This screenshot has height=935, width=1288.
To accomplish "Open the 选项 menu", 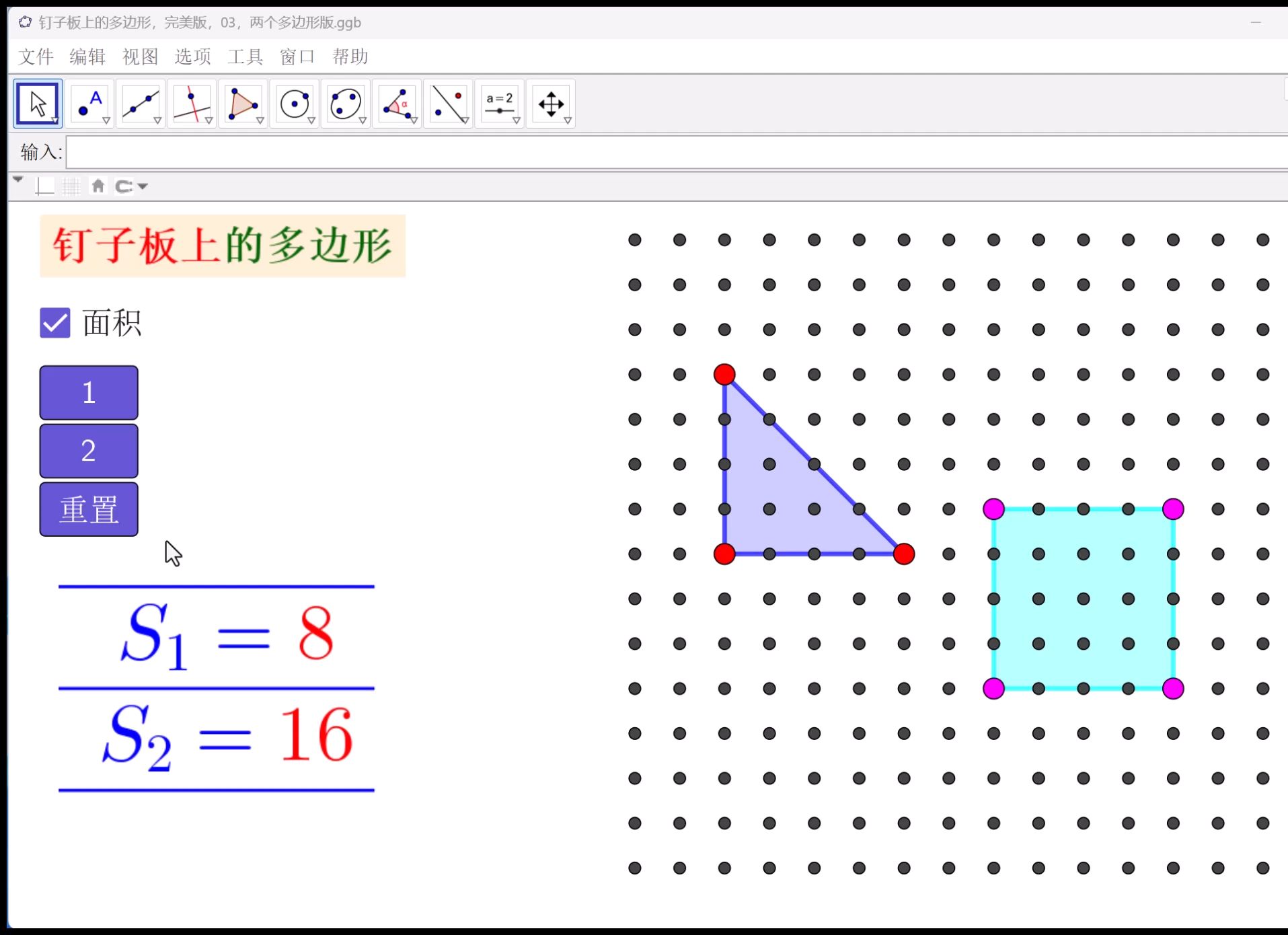I will (192, 57).
